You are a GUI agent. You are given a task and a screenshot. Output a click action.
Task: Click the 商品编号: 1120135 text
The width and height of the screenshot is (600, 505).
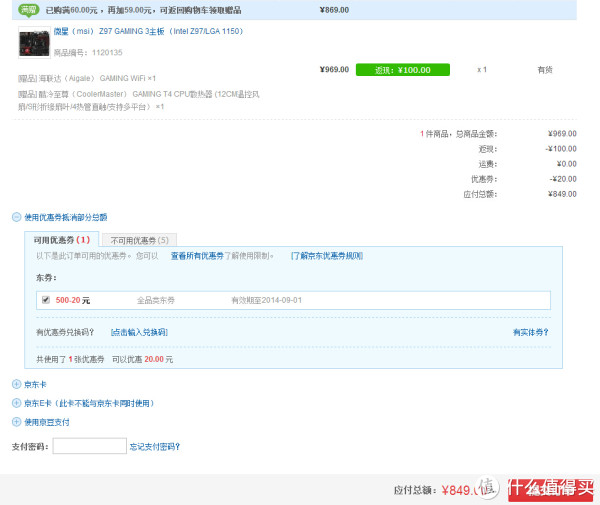click(88, 53)
